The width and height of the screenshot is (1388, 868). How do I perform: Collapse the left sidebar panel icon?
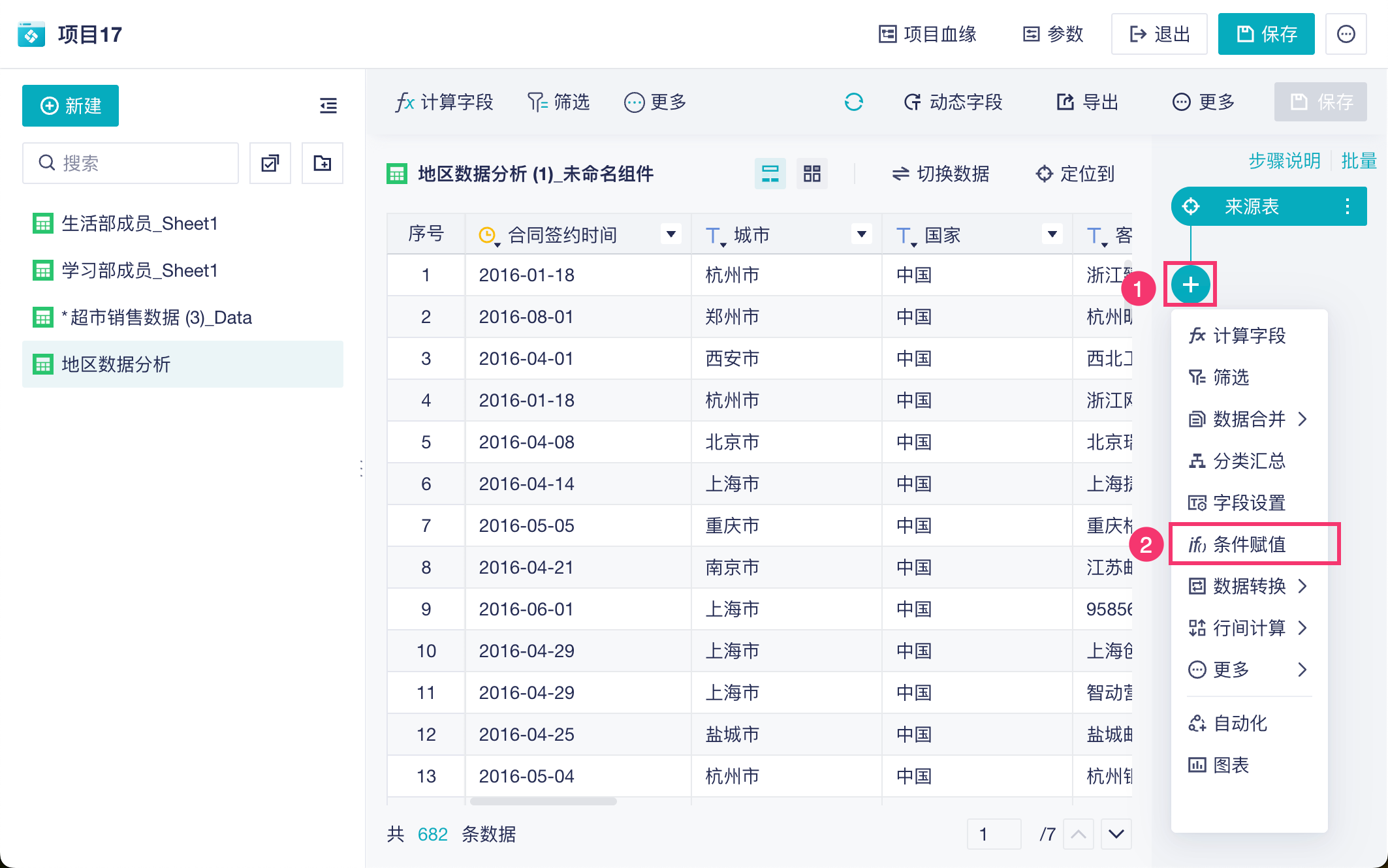point(328,105)
